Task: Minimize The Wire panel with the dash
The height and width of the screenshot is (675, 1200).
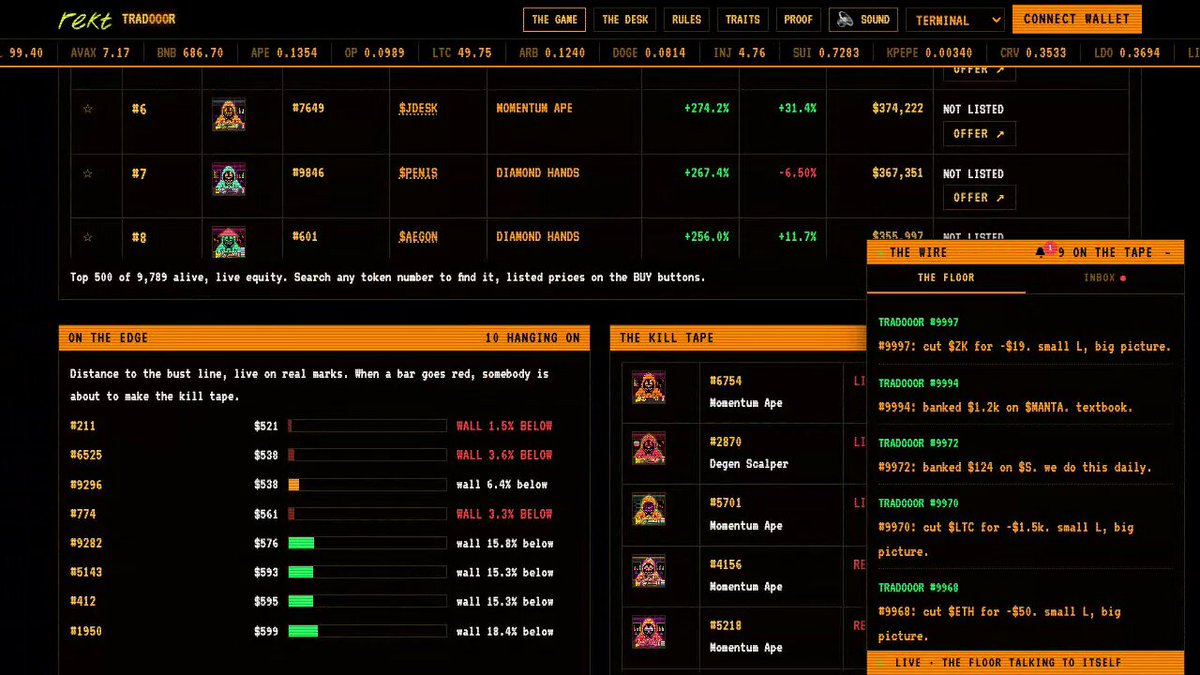Action: click(1168, 252)
